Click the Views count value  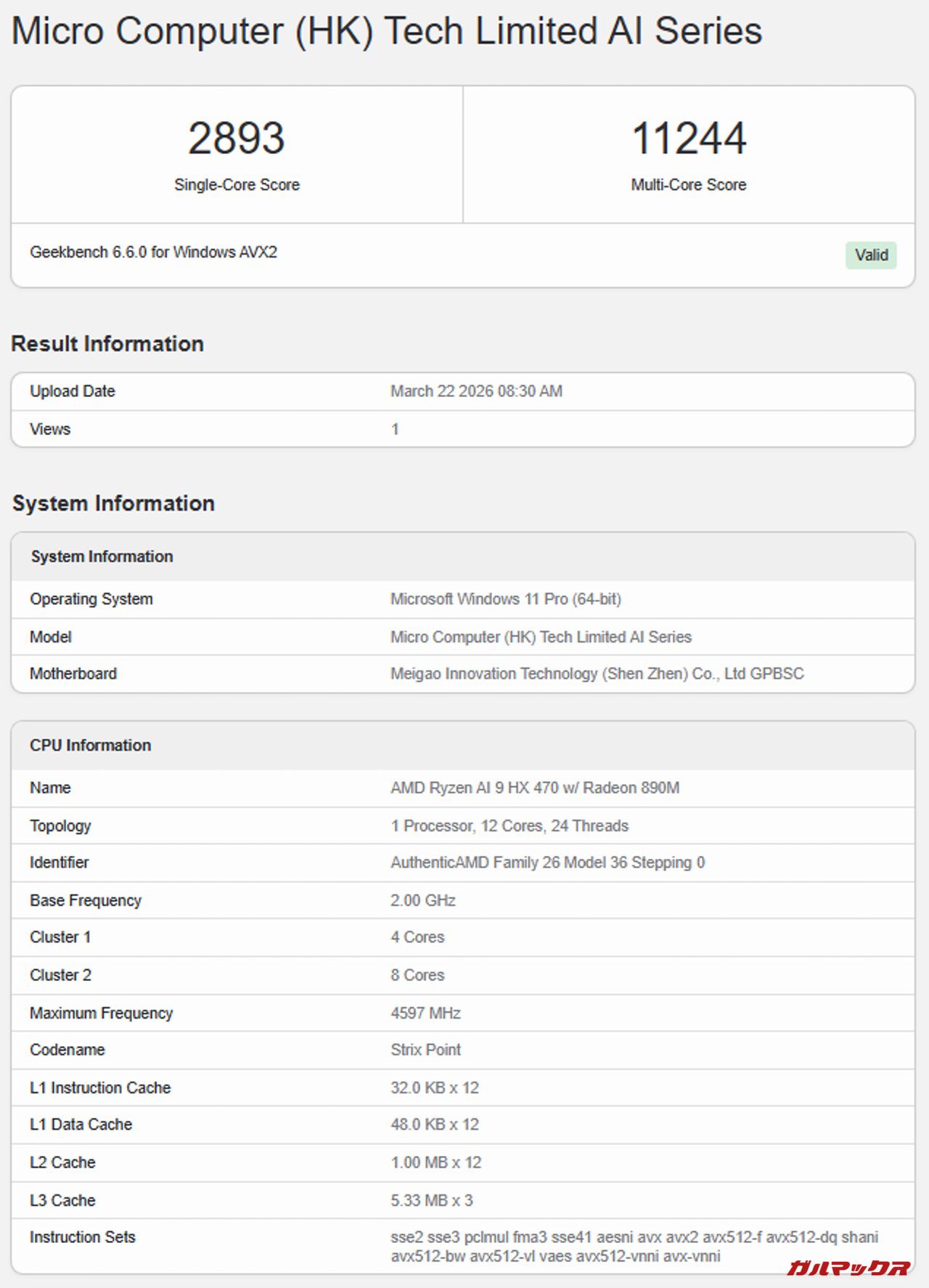(x=395, y=429)
